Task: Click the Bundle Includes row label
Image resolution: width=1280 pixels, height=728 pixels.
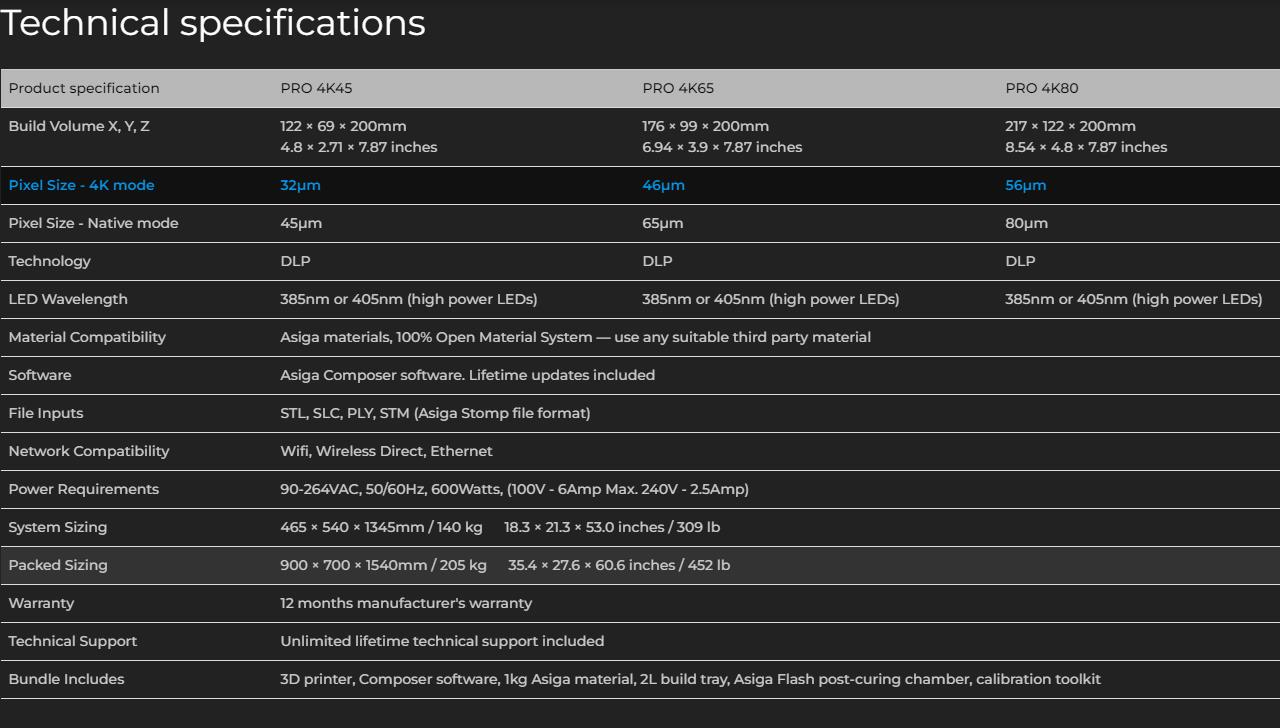Action: click(x=66, y=679)
